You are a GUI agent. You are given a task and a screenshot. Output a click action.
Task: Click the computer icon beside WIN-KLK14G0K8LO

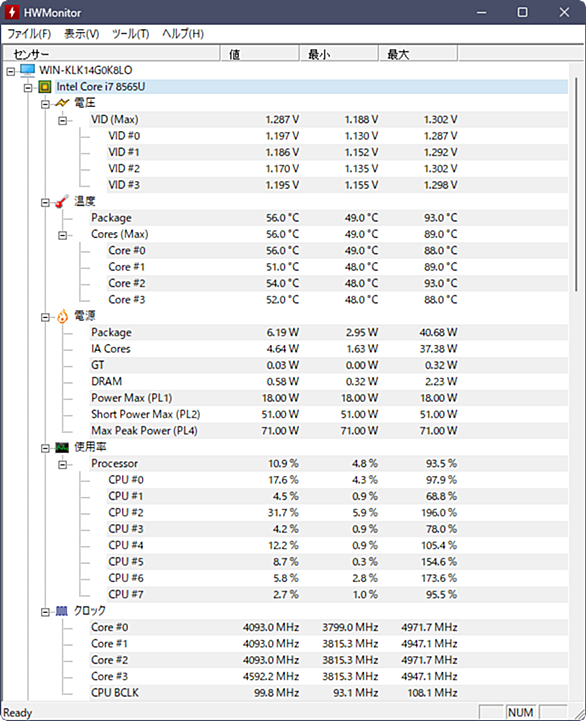click(28, 70)
